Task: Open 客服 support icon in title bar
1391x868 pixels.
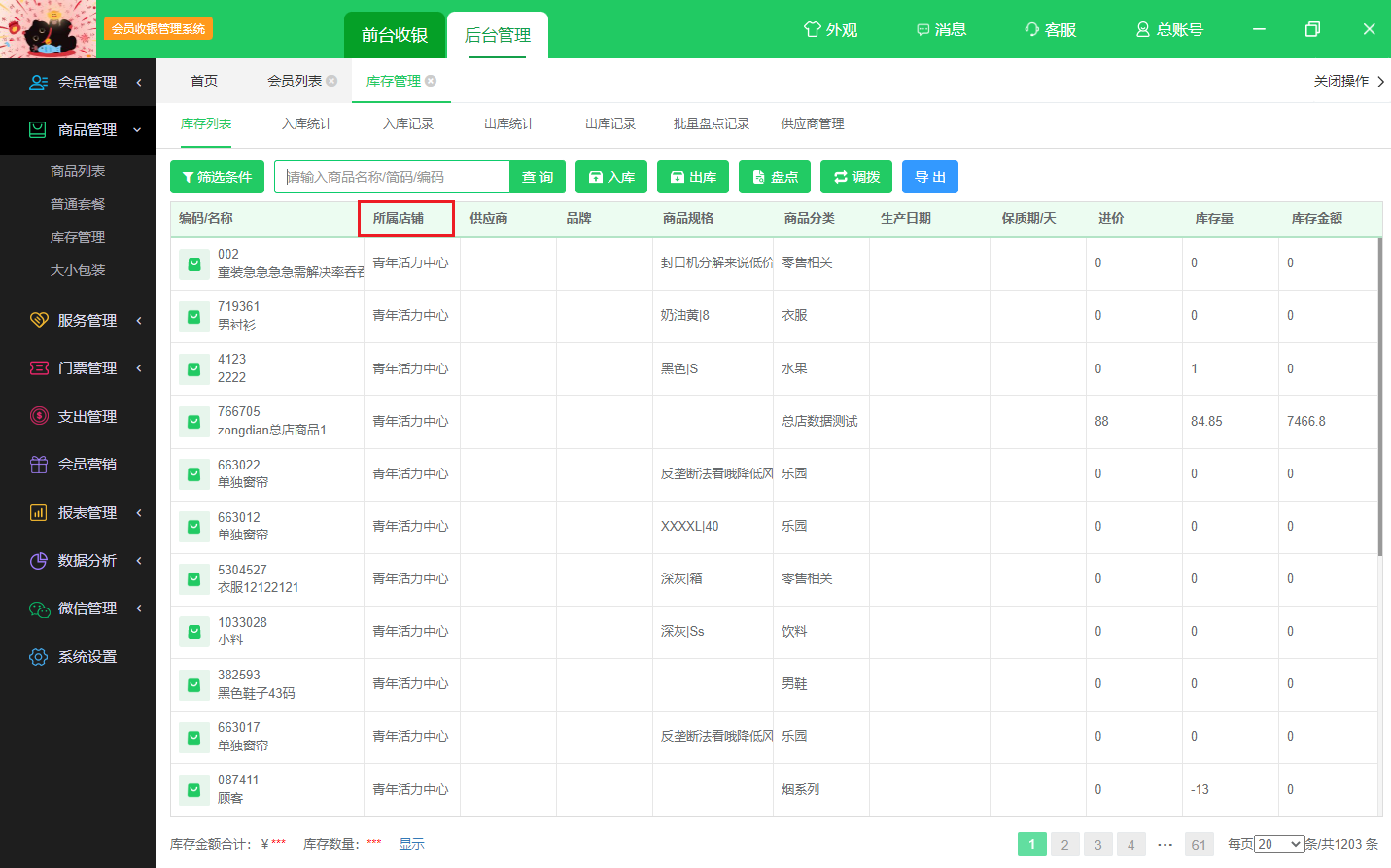Action: tap(1031, 30)
